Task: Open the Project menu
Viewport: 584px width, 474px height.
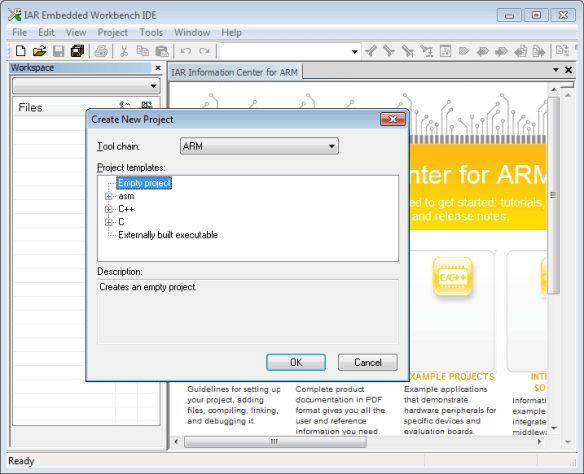Action: tap(112, 32)
